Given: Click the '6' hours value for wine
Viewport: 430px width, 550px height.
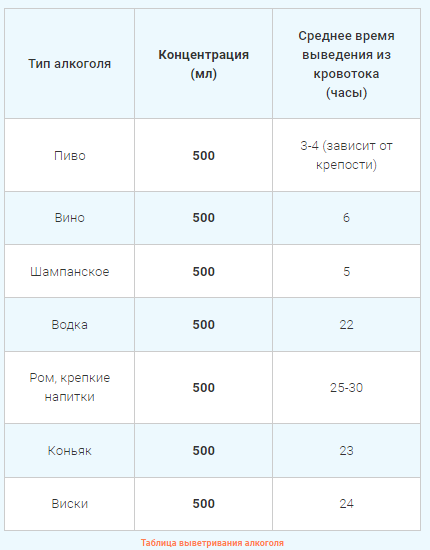Looking at the screenshot, I should pos(347,218).
